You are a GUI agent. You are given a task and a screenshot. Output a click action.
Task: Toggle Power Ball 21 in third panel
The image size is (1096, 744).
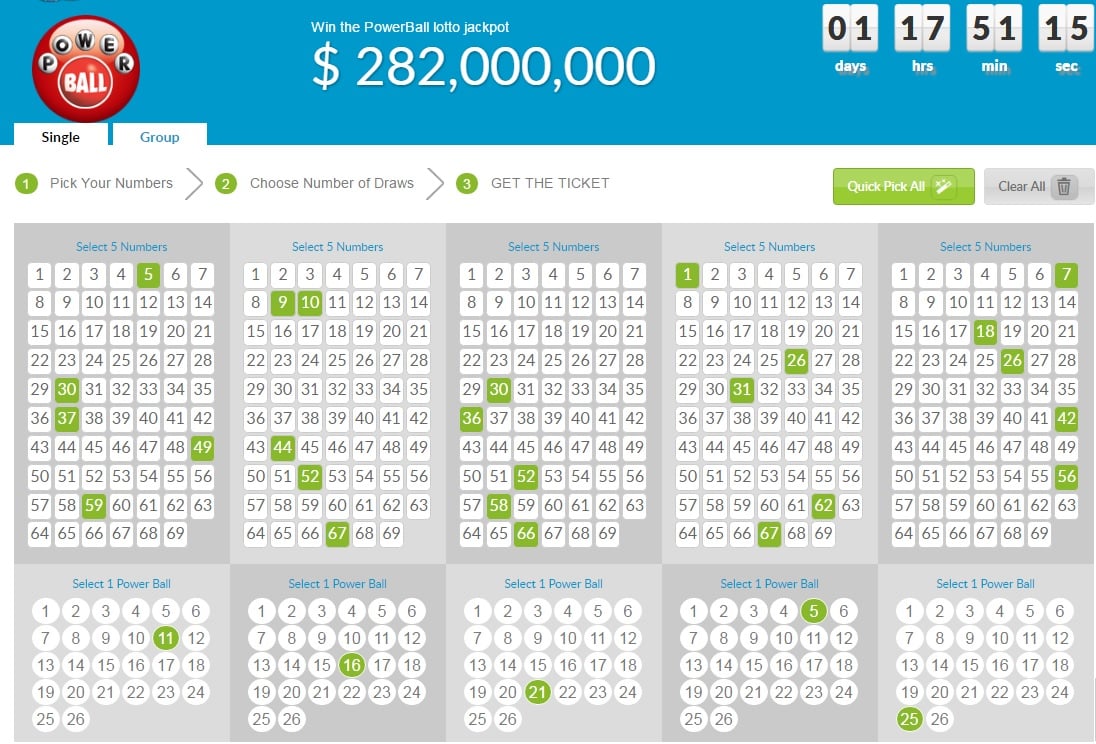tap(537, 692)
